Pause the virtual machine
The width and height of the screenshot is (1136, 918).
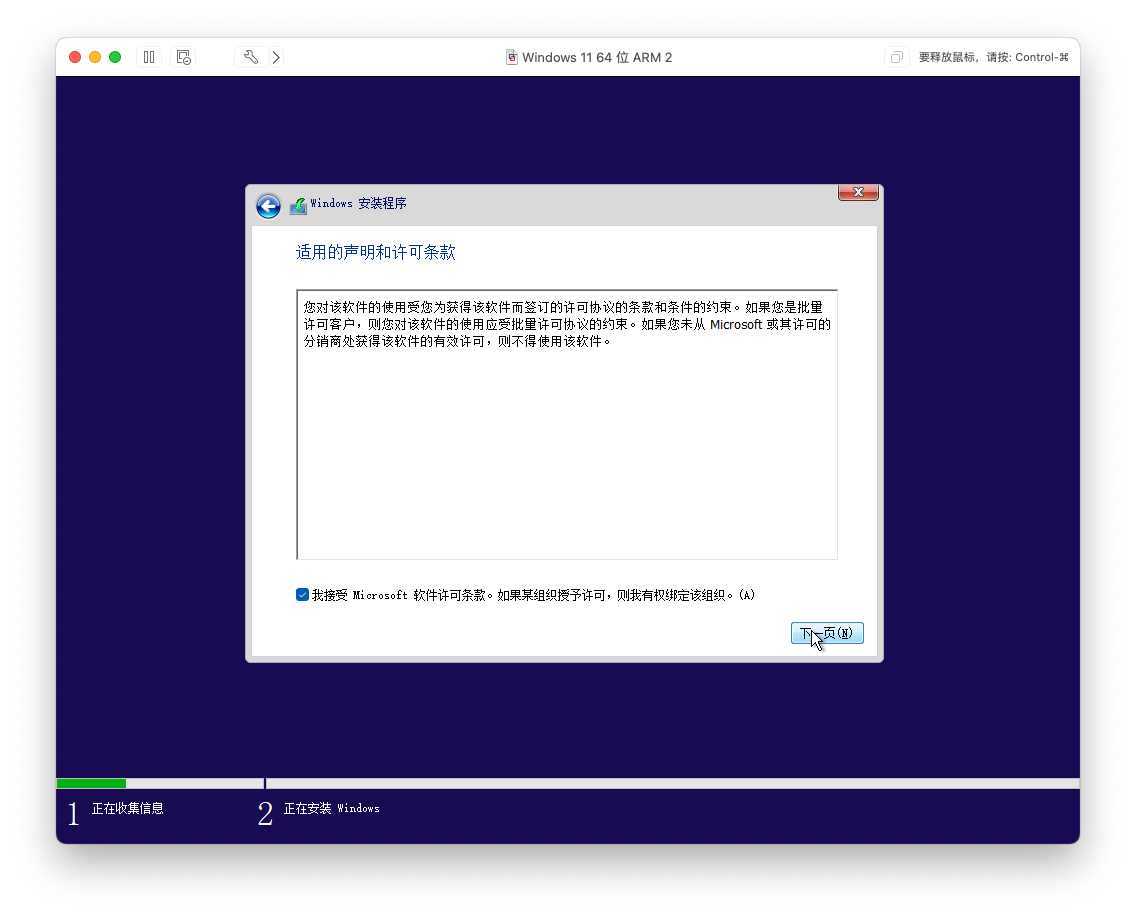149,57
